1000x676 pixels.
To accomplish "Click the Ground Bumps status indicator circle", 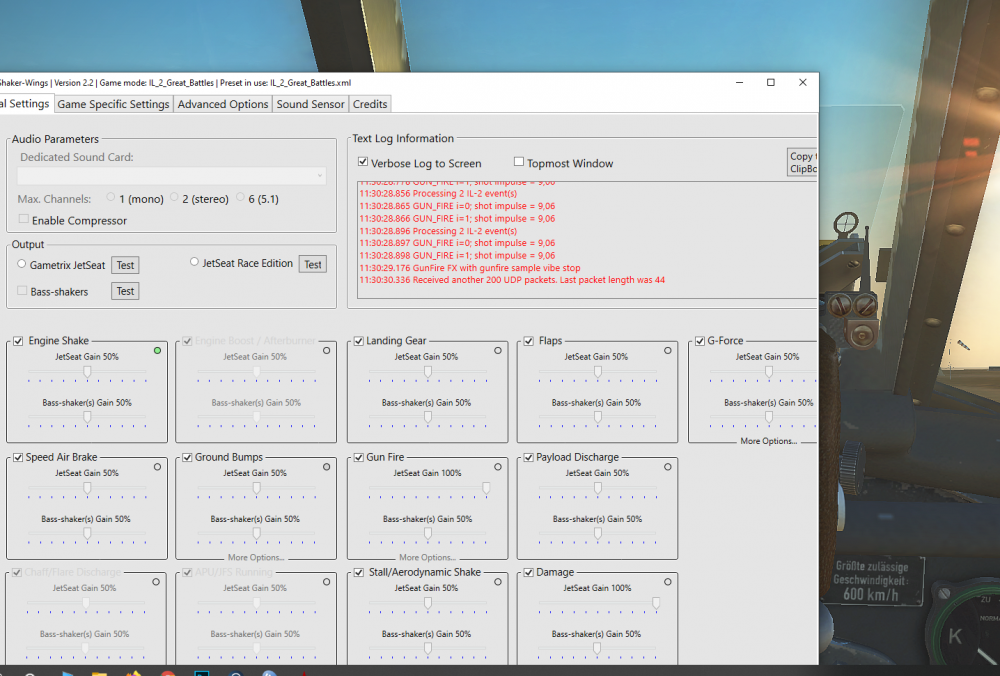I will (x=327, y=467).
